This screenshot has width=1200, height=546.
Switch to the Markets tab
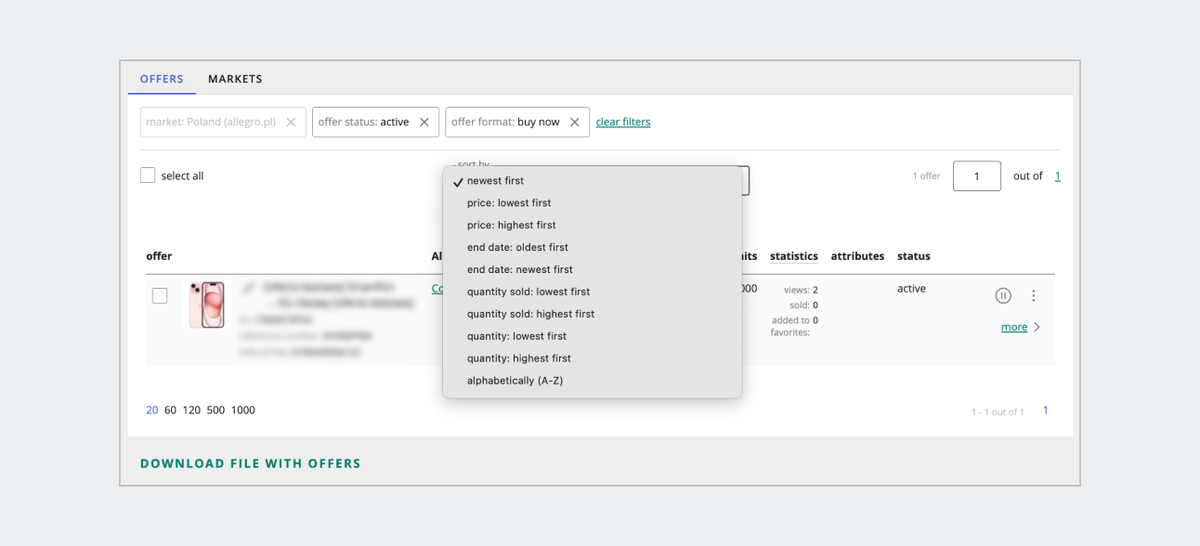pos(235,79)
